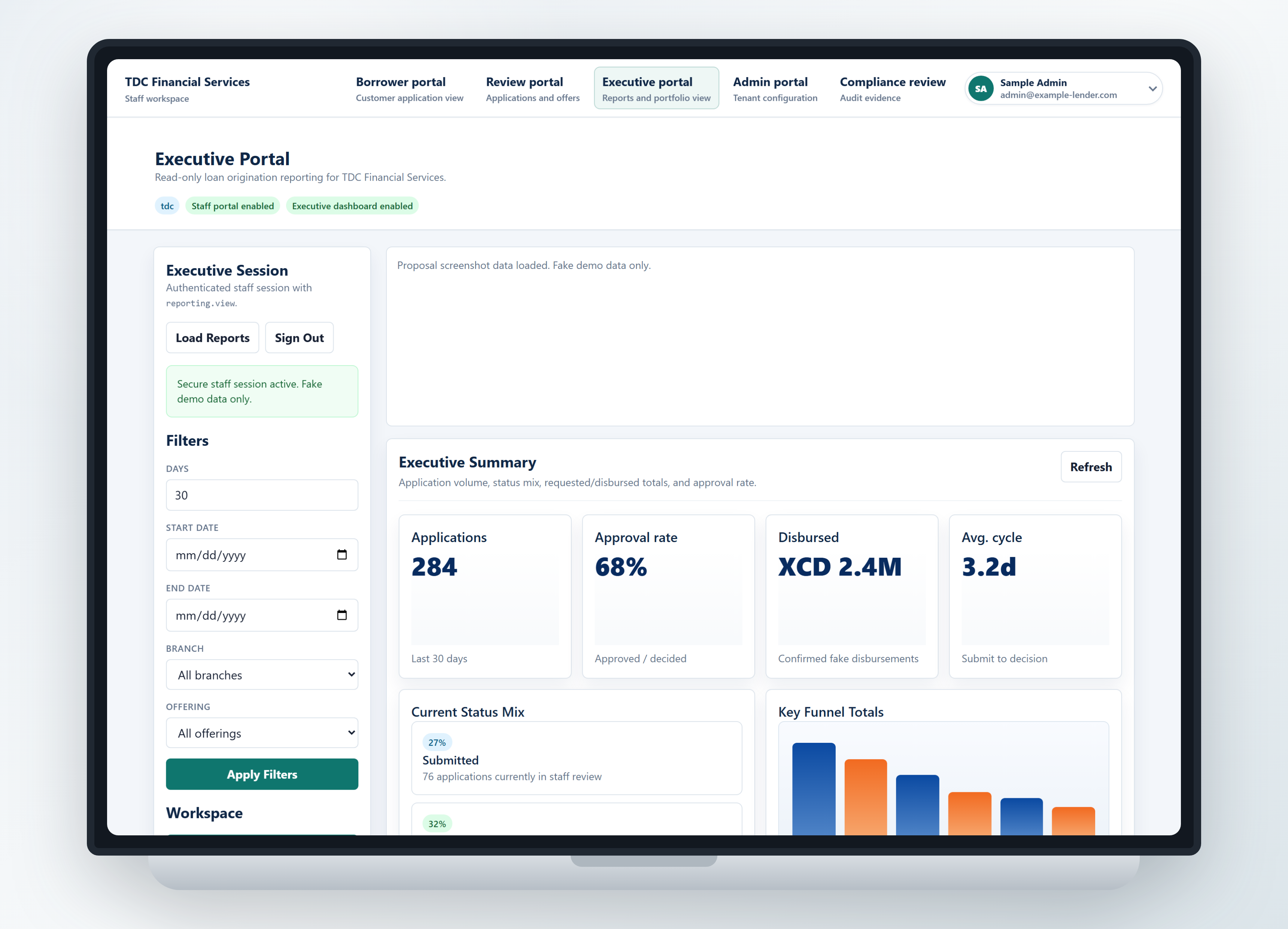This screenshot has width=1288, height=929.
Task: Select the Applications 284 metric card
Action: point(485,597)
